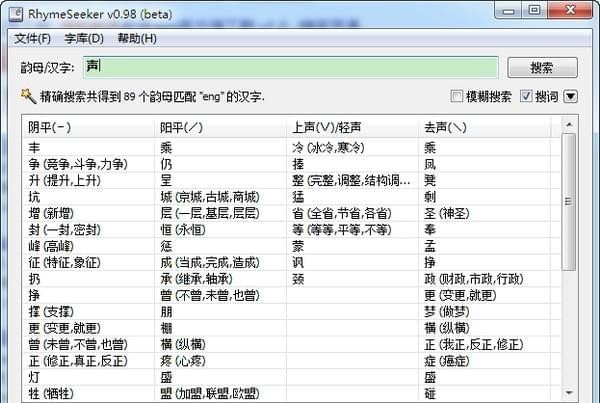The width and height of the screenshot is (600, 419).
Task: Select 正 (修正,真正,反正) entry
Action: pos(78,361)
